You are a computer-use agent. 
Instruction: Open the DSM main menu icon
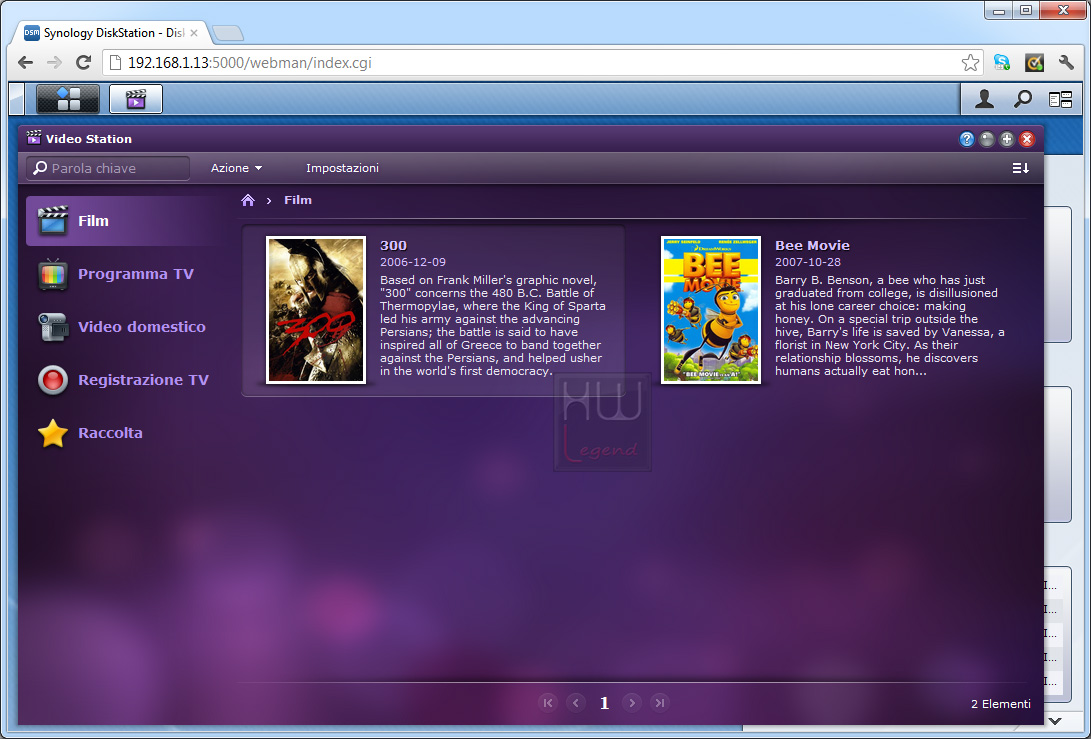(x=67, y=99)
